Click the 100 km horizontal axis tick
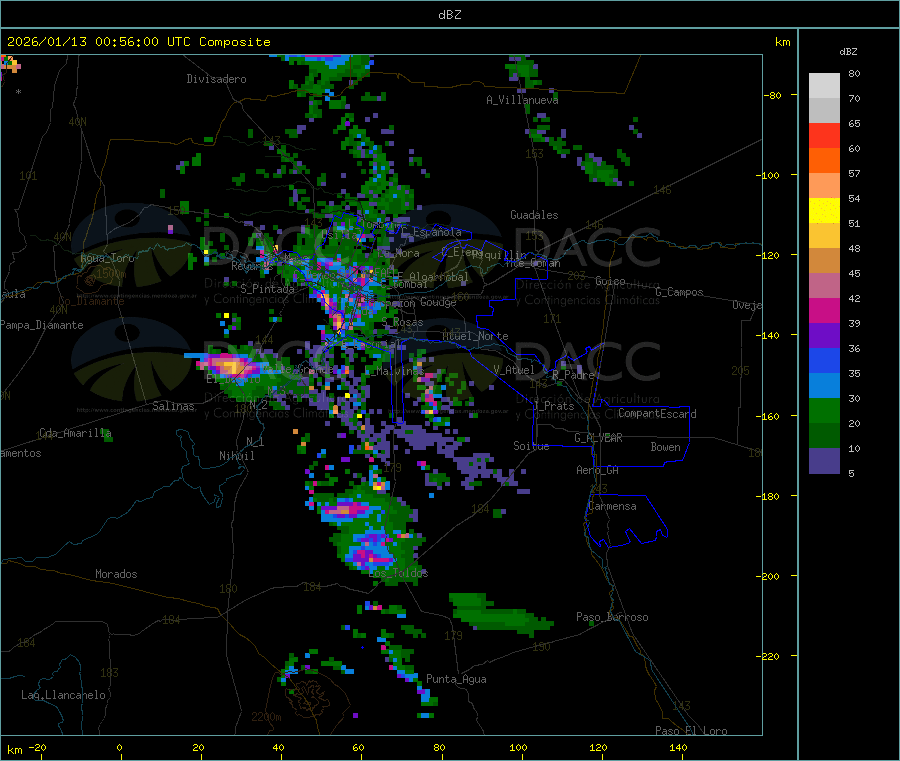 [x=518, y=747]
